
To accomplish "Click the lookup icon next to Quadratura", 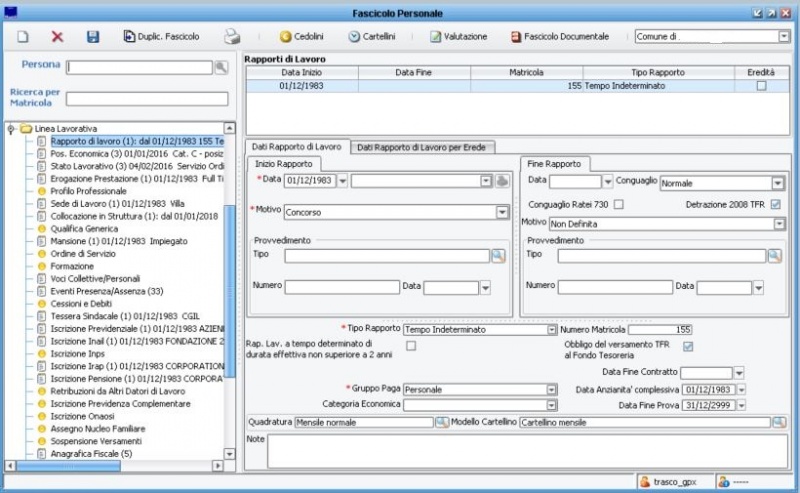I will pos(441,422).
